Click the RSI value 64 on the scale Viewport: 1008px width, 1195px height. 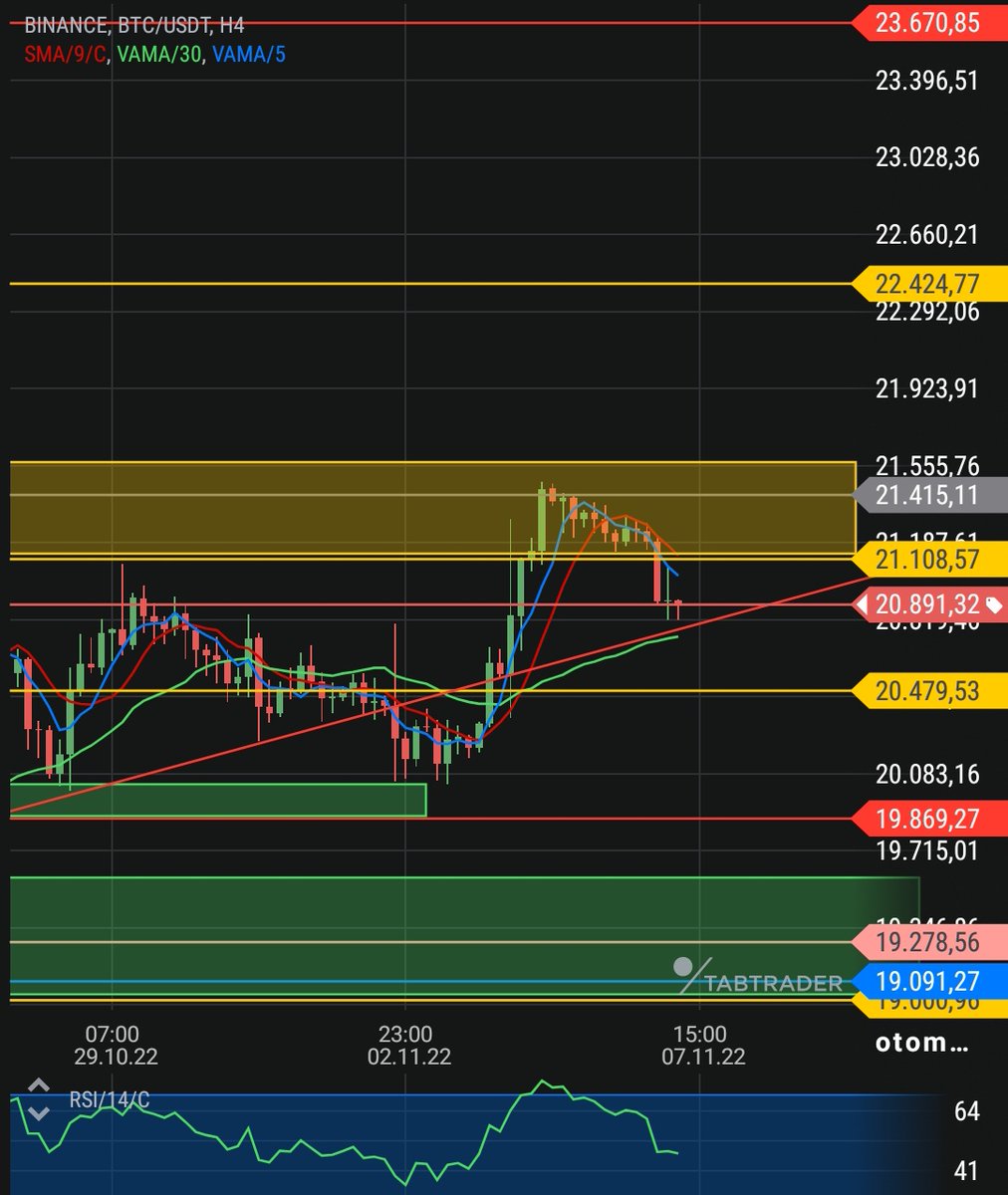966,1111
